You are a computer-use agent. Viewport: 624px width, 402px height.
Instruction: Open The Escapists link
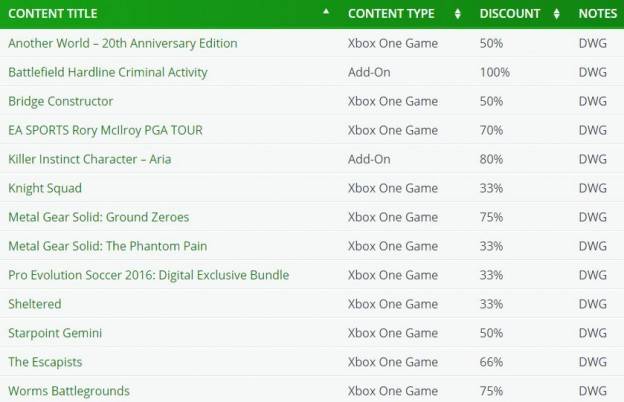tap(45, 362)
